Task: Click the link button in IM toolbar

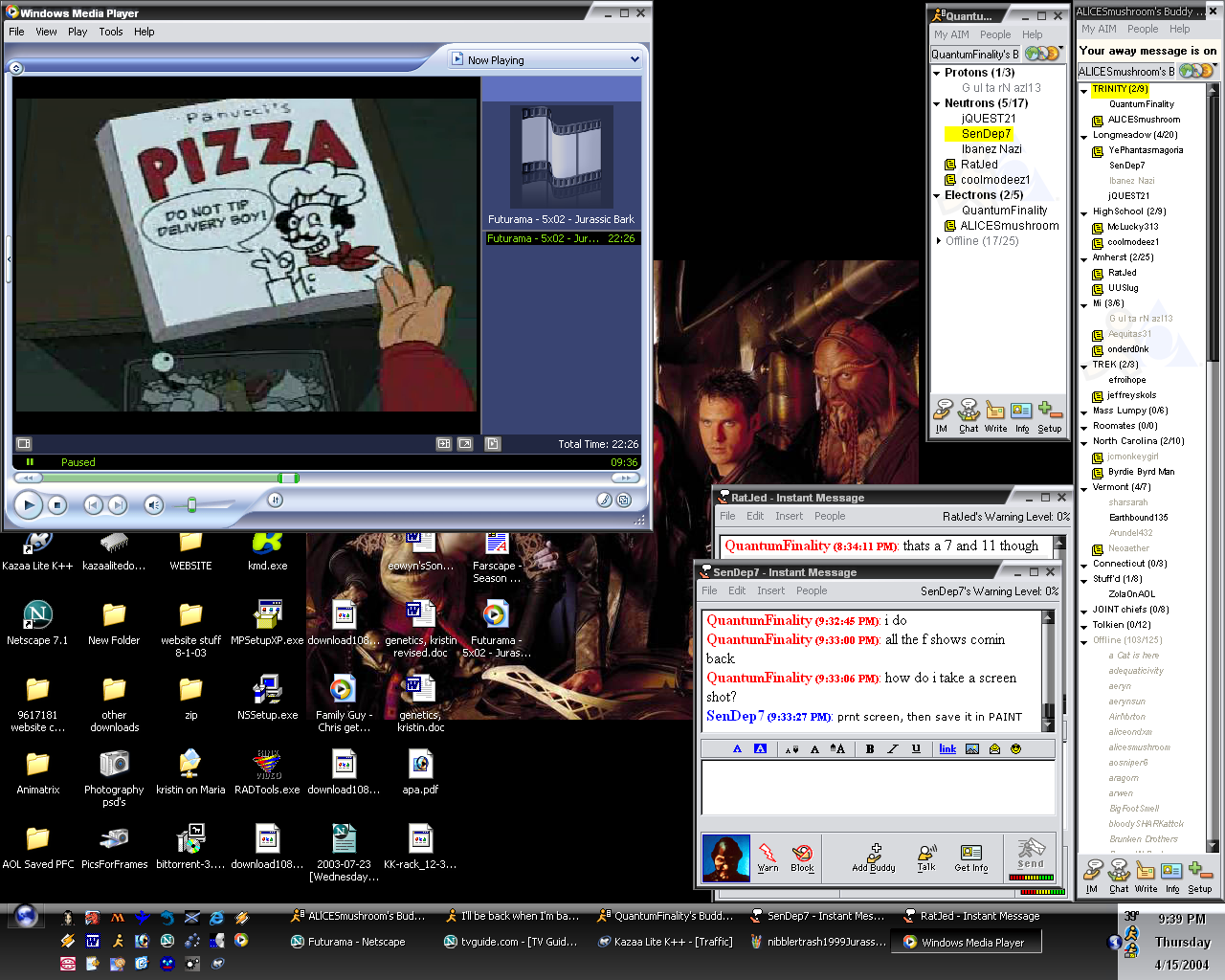Action: [x=947, y=749]
